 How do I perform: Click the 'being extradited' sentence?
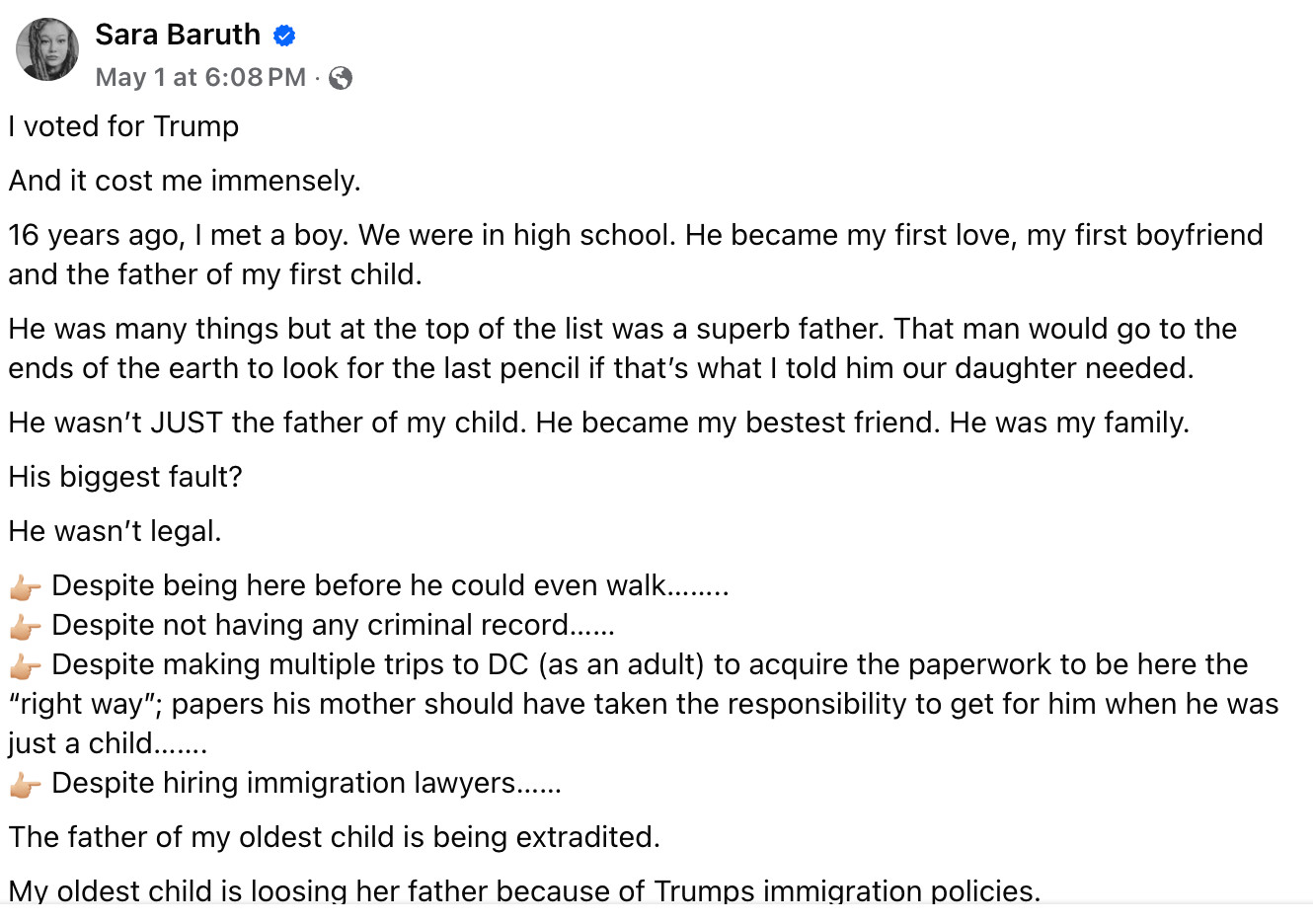coord(335,837)
